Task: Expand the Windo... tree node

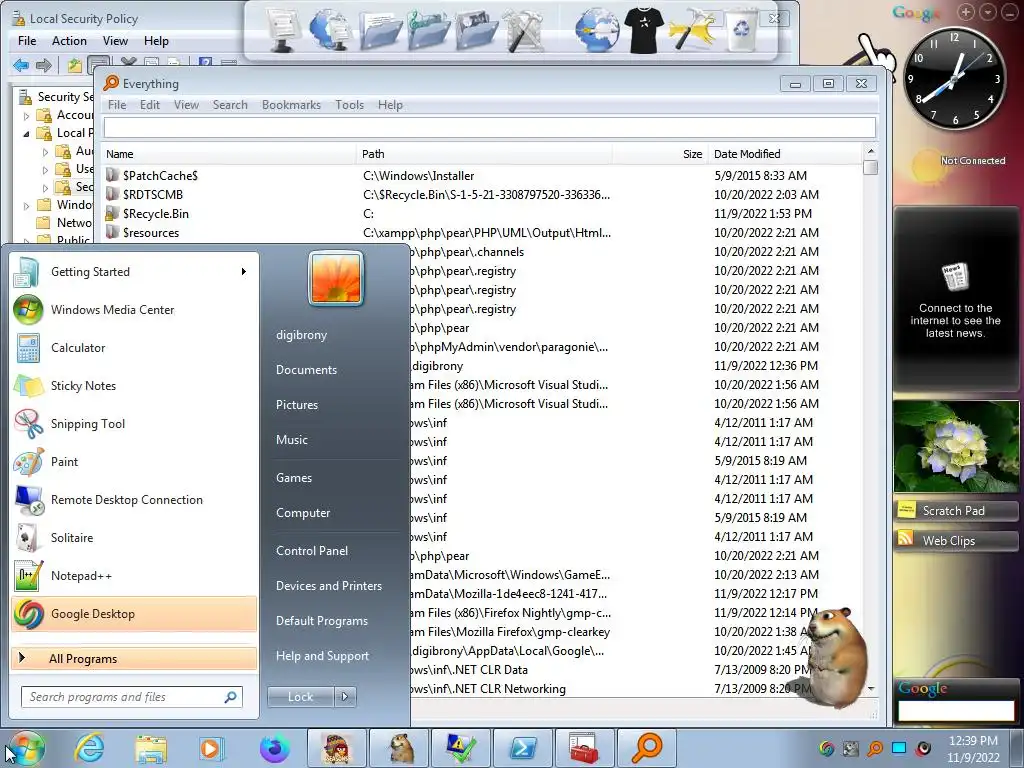Action: click(x=27, y=206)
